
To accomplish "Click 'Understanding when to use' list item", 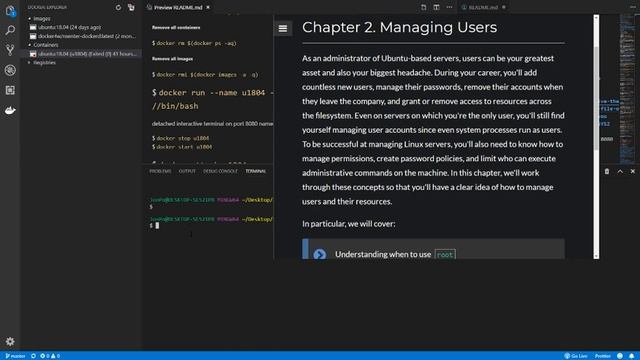I will pyautogui.click(x=383, y=254).
